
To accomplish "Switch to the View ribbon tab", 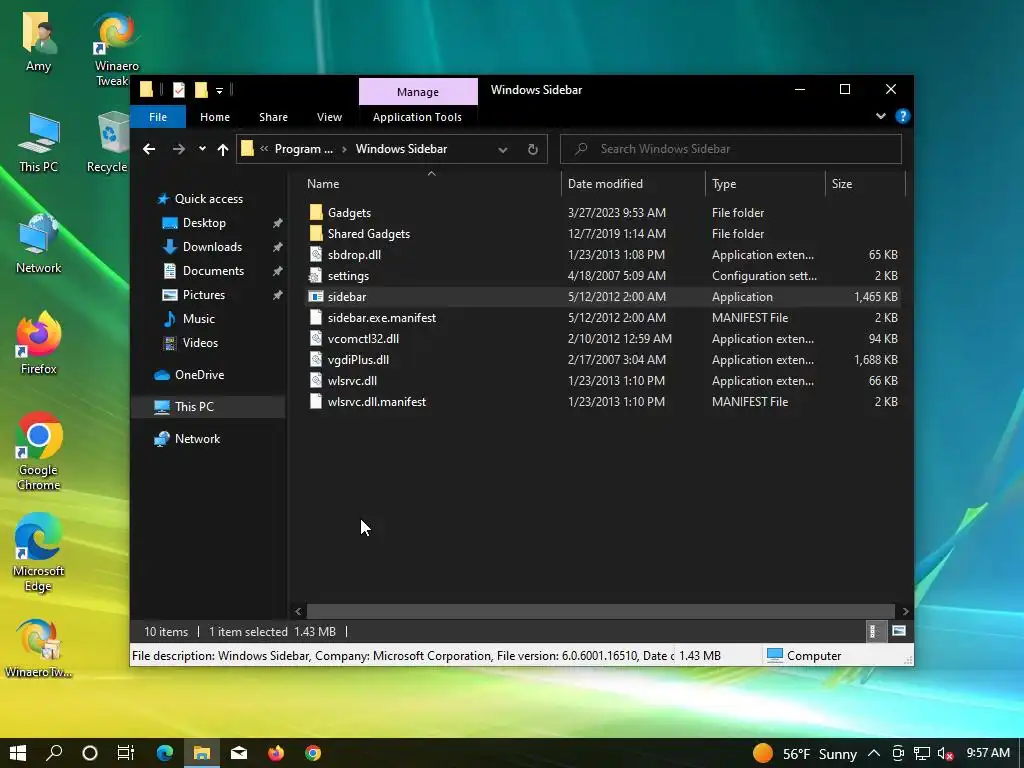I will tap(329, 117).
